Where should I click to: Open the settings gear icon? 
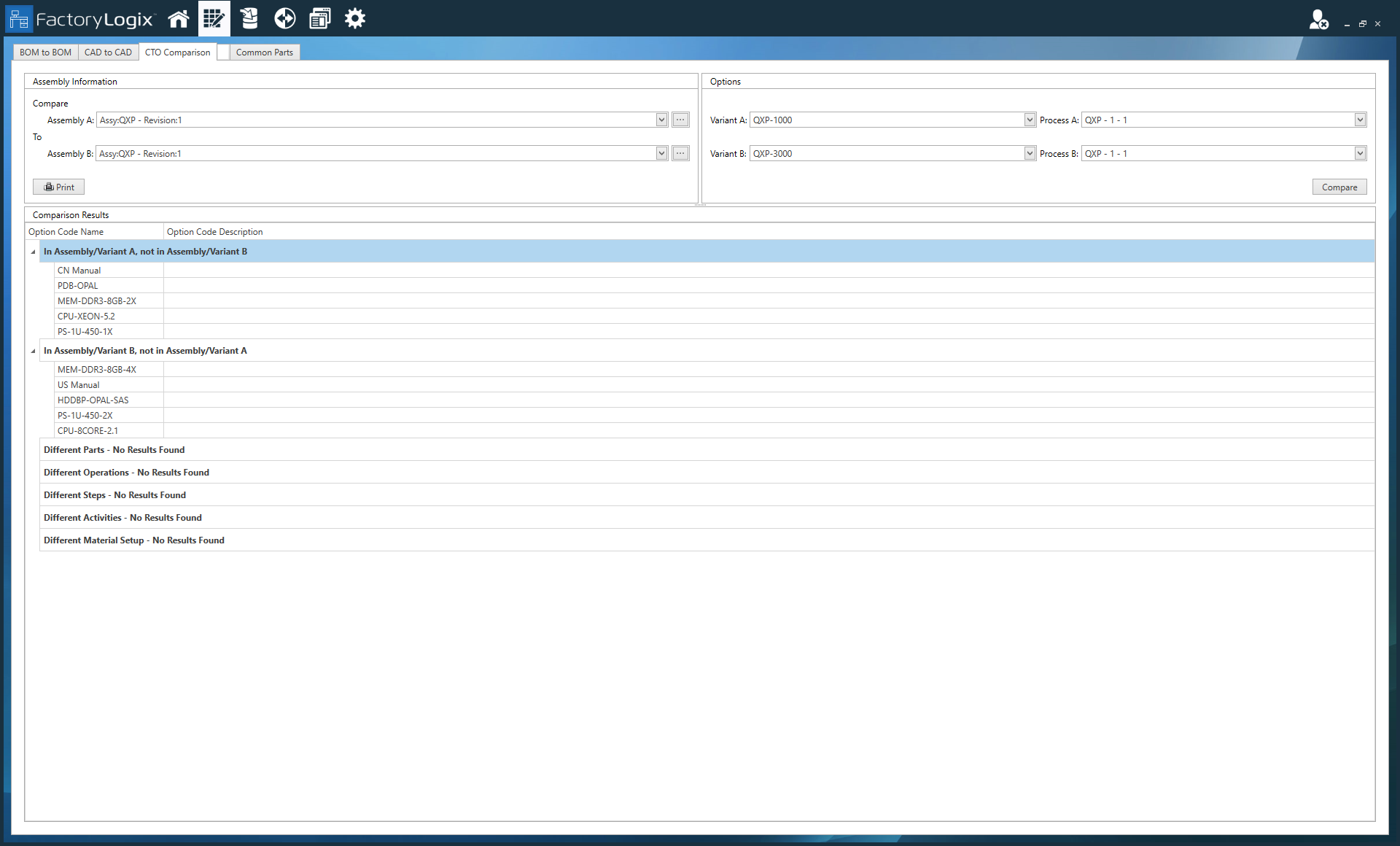point(354,18)
